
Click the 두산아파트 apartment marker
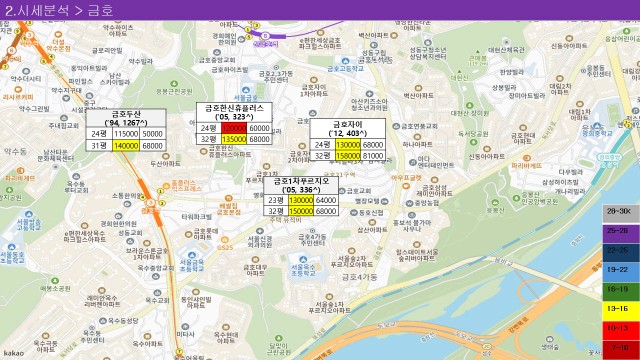pyautogui.click(x=166, y=156)
